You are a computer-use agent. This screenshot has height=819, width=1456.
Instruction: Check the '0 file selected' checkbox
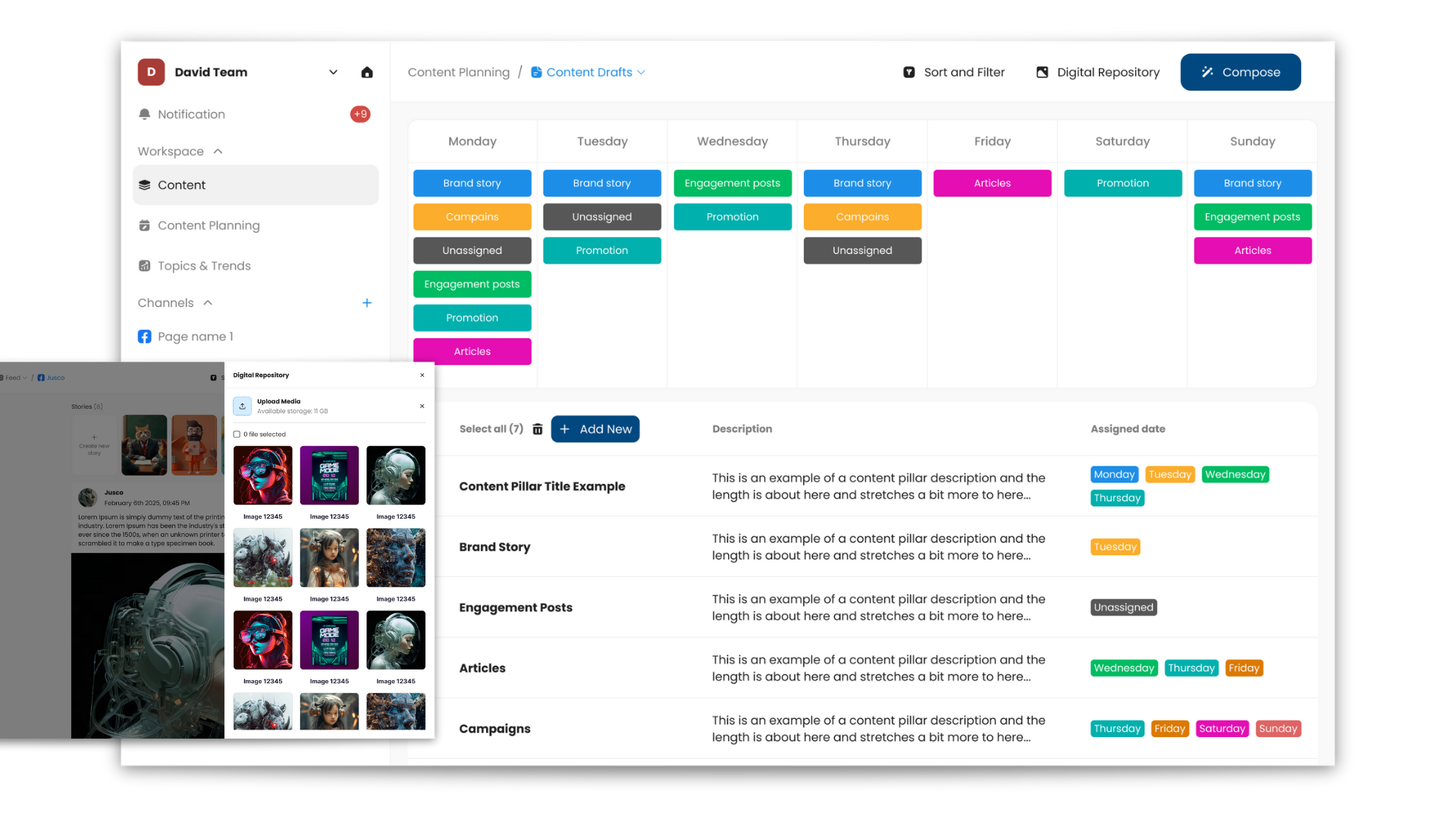[237, 435]
